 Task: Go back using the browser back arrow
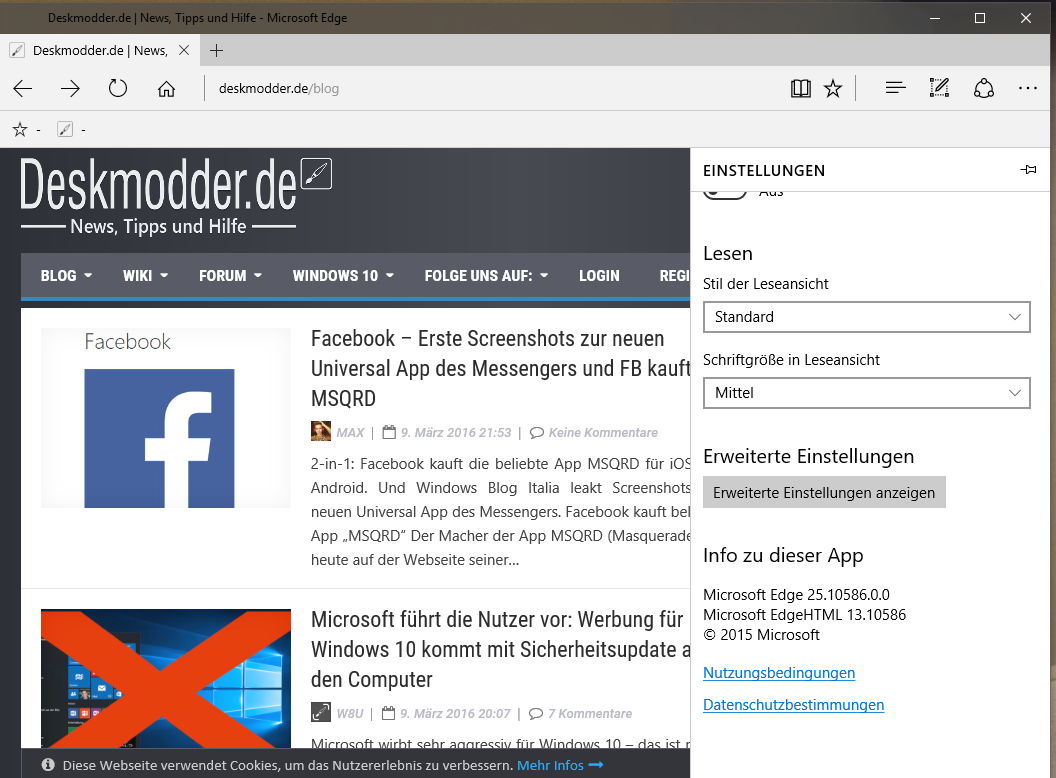coord(23,88)
